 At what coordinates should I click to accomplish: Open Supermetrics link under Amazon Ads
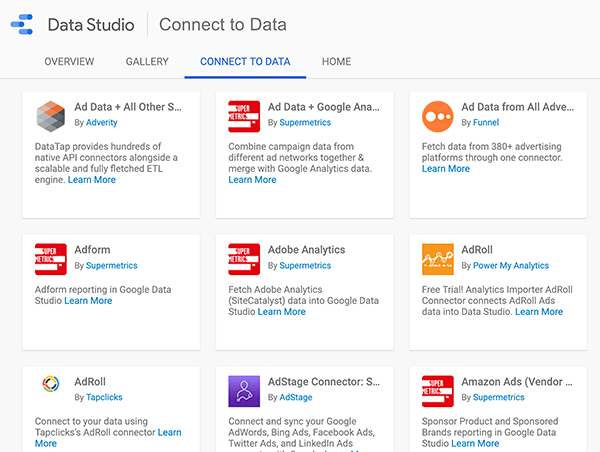click(x=499, y=397)
